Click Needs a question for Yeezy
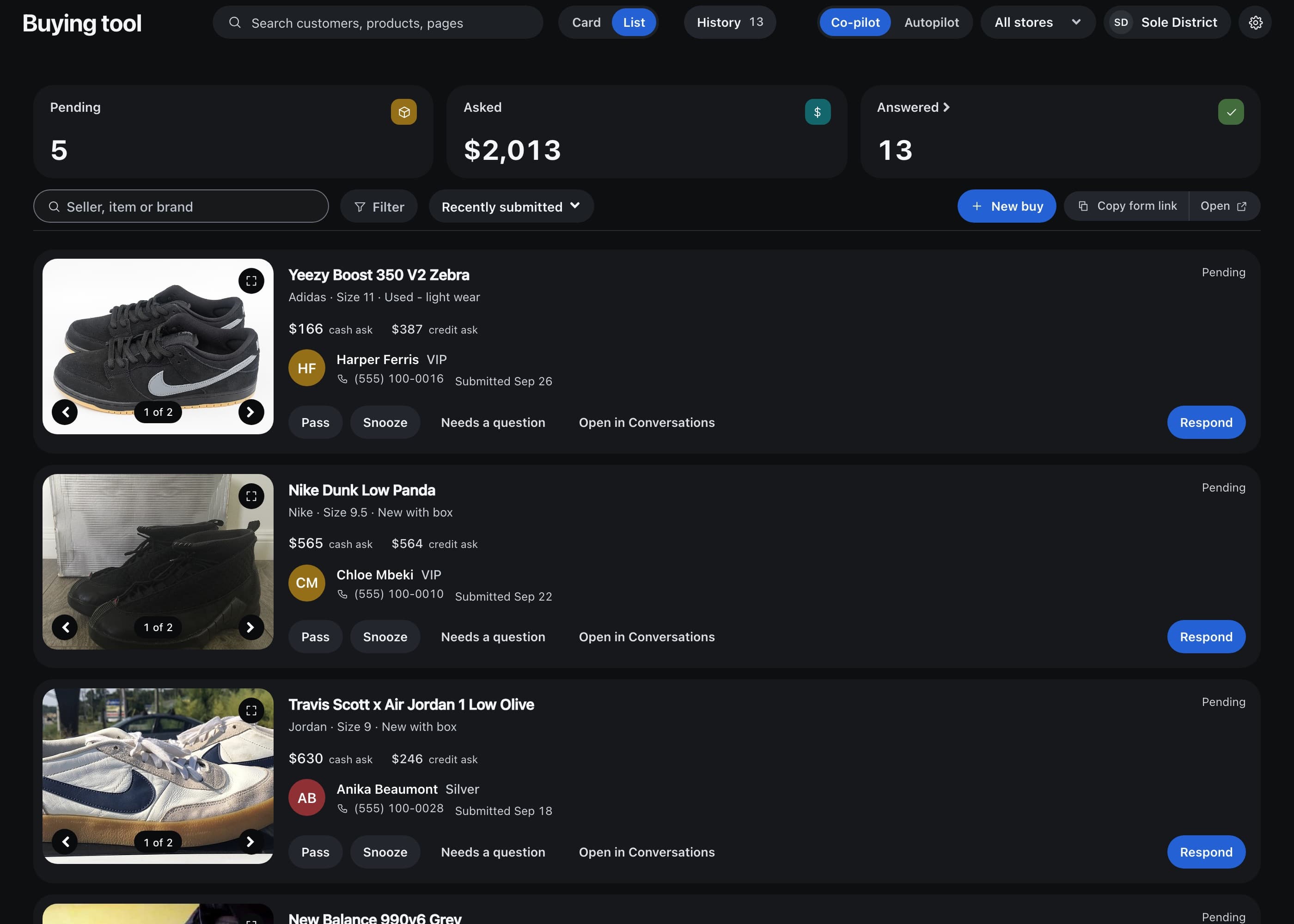The height and width of the screenshot is (924, 1294). coord(493,422)
